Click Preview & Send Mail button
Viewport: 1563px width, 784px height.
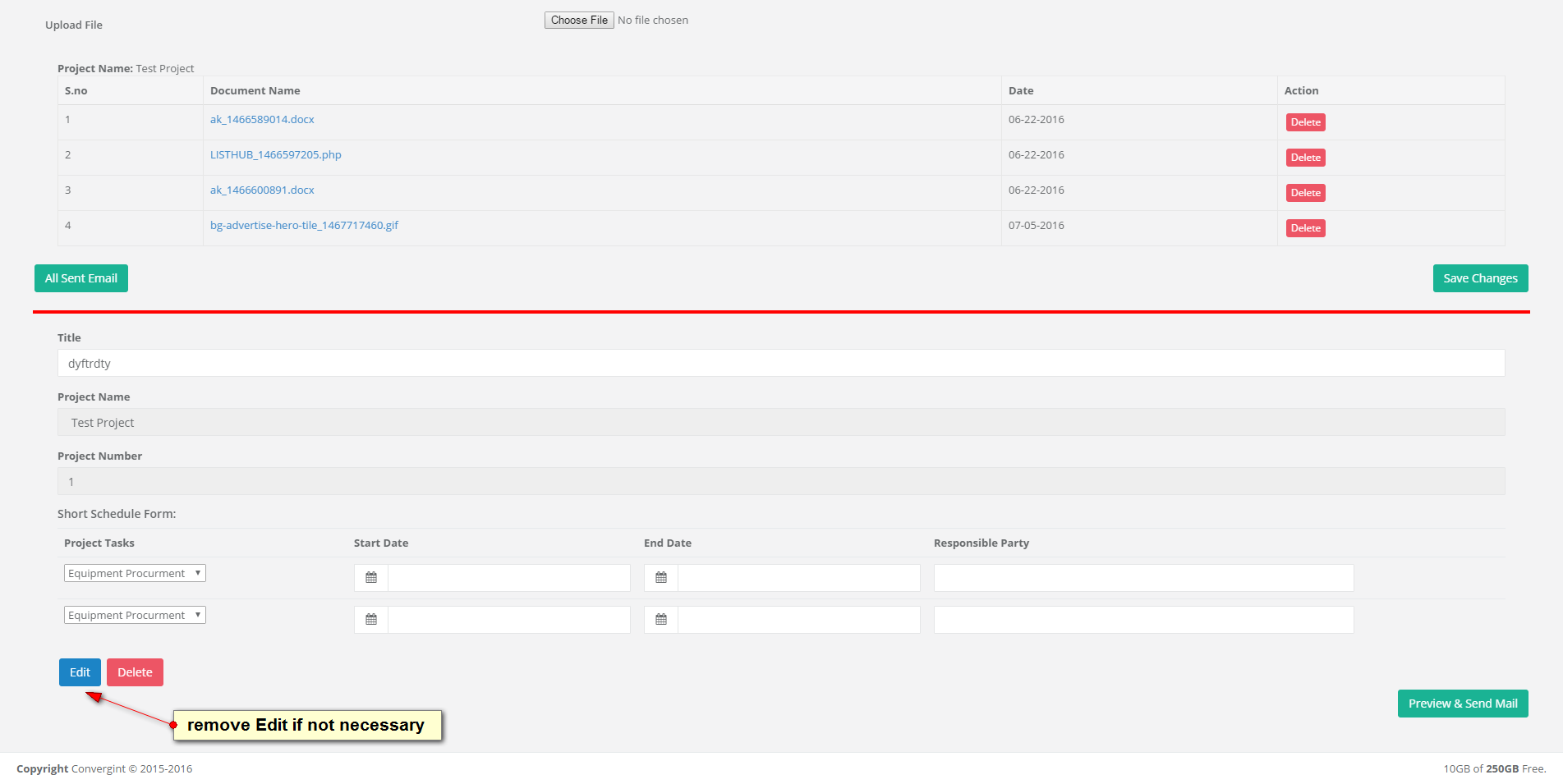click(x=1463, y=704)
